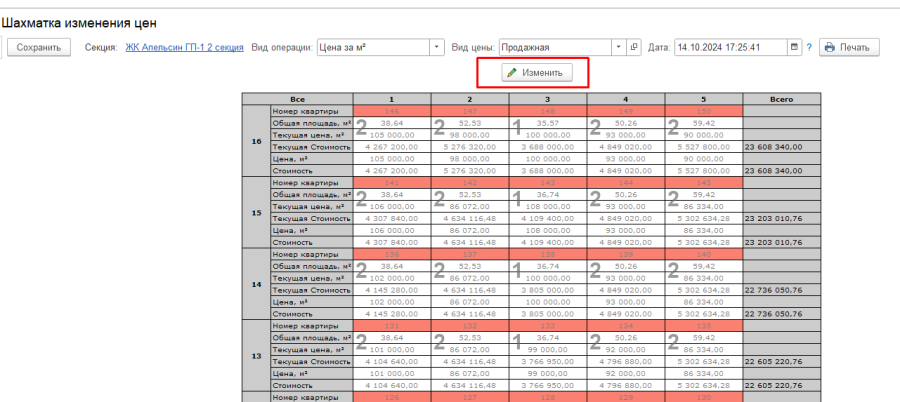The width and height of the screenshot is (900, 402).
Task: Click the Дата field with 14.10.2024 17:25:41
Action: pyautogui.click(x=731, y=48)
